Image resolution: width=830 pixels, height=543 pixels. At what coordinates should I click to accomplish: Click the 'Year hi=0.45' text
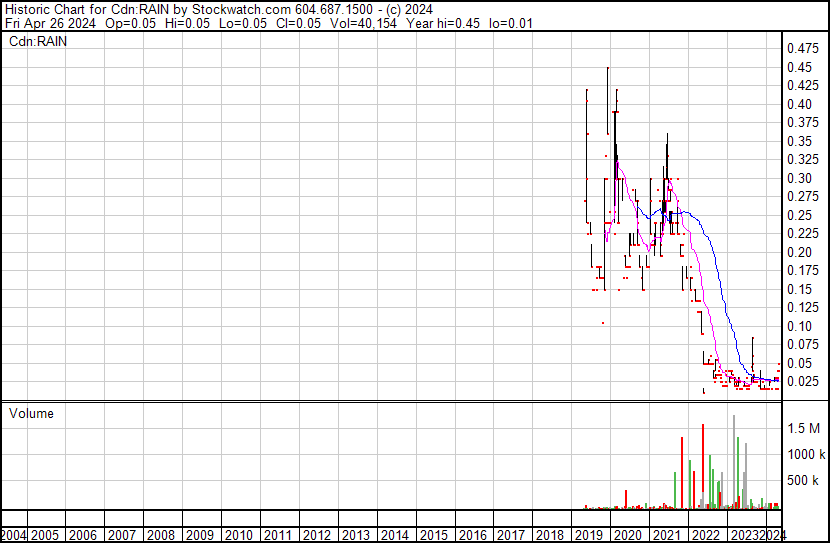(443, 23)
